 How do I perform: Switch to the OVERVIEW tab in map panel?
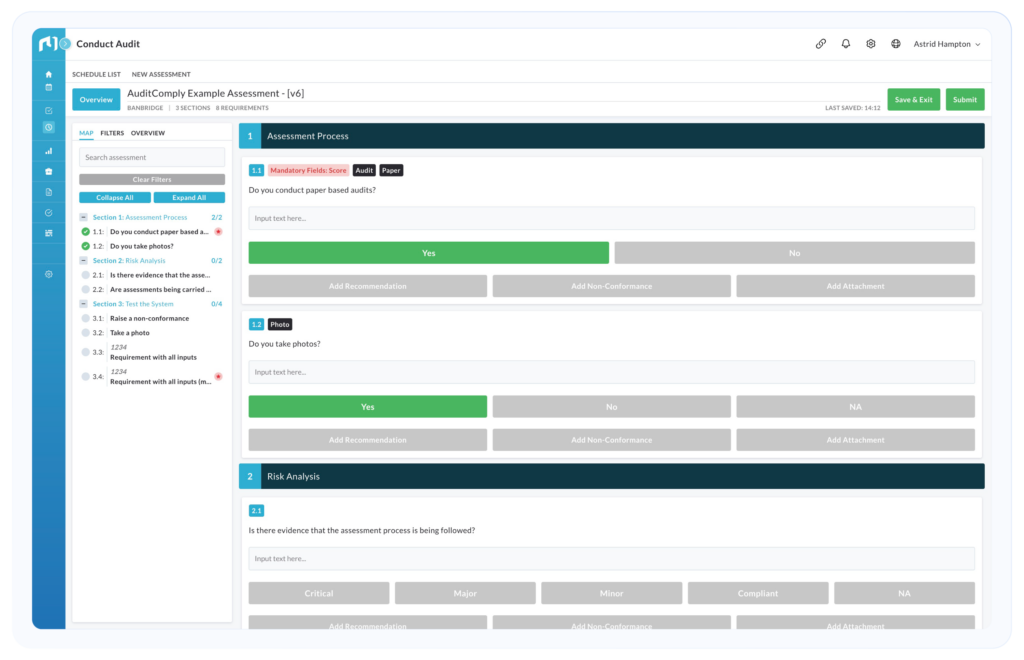click(148, 133)
